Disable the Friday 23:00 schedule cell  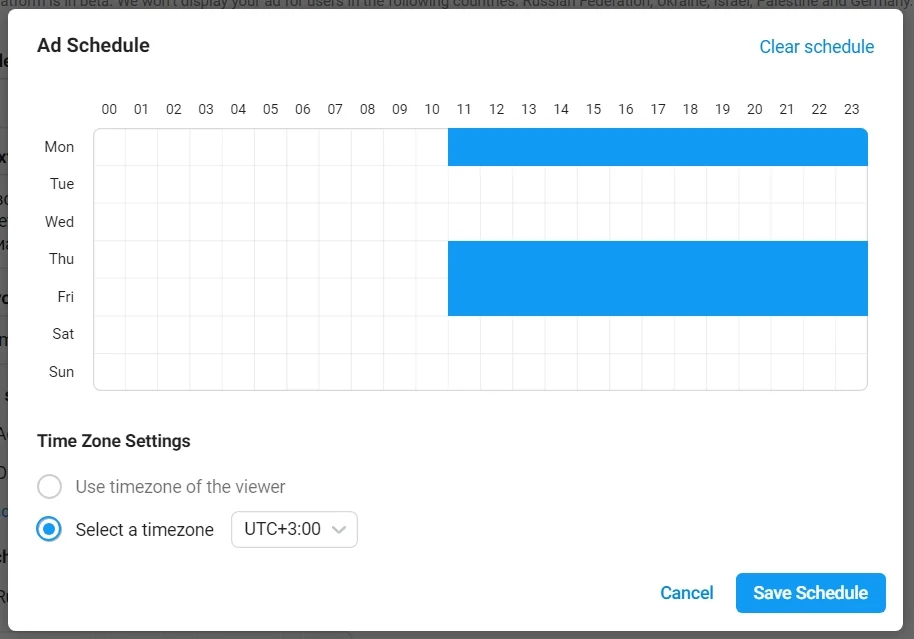pos(851,297)
